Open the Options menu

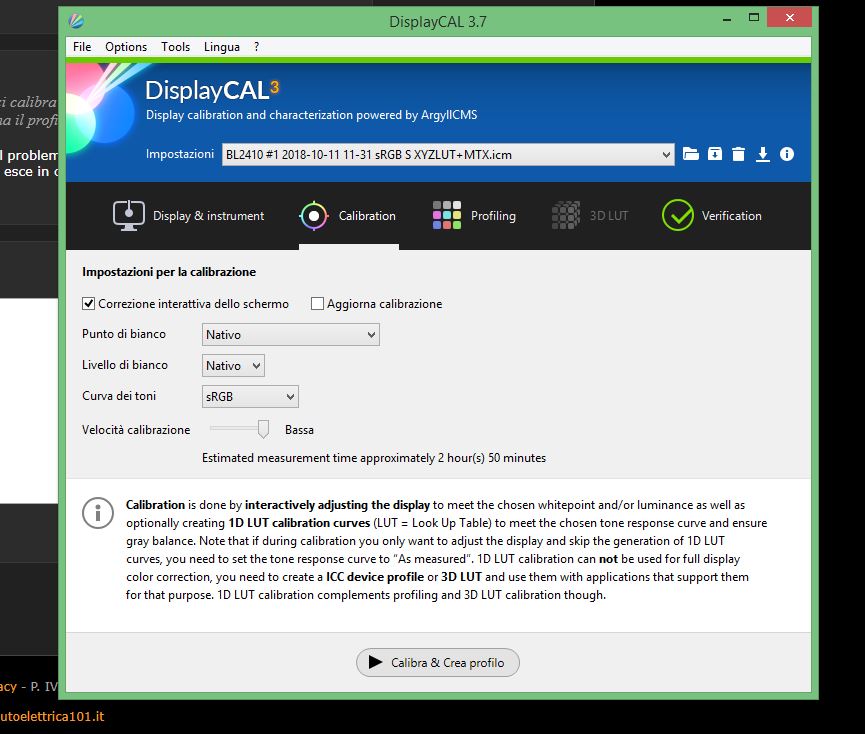coord(126,47)
